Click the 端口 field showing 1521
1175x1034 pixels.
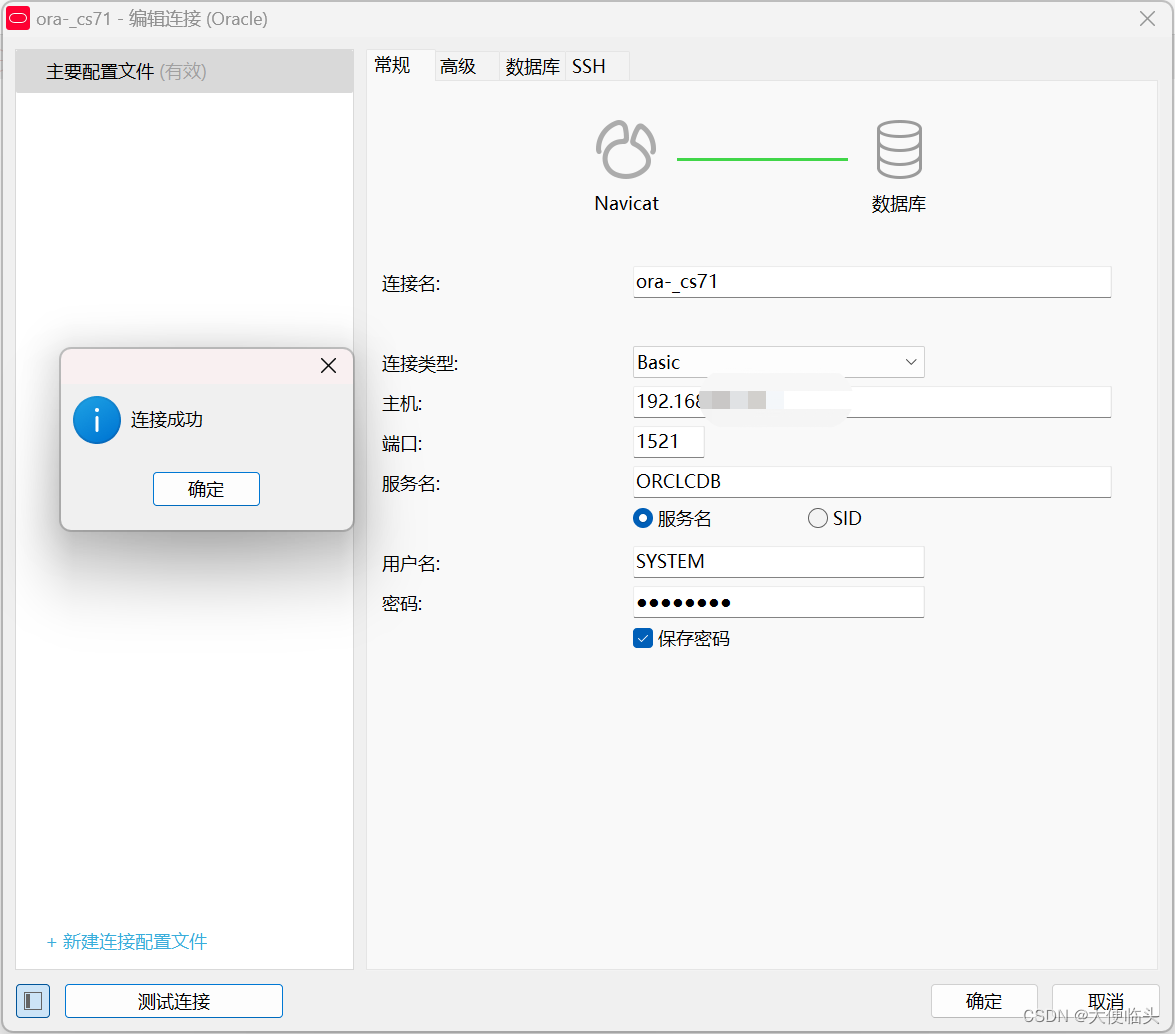[668, 441]
